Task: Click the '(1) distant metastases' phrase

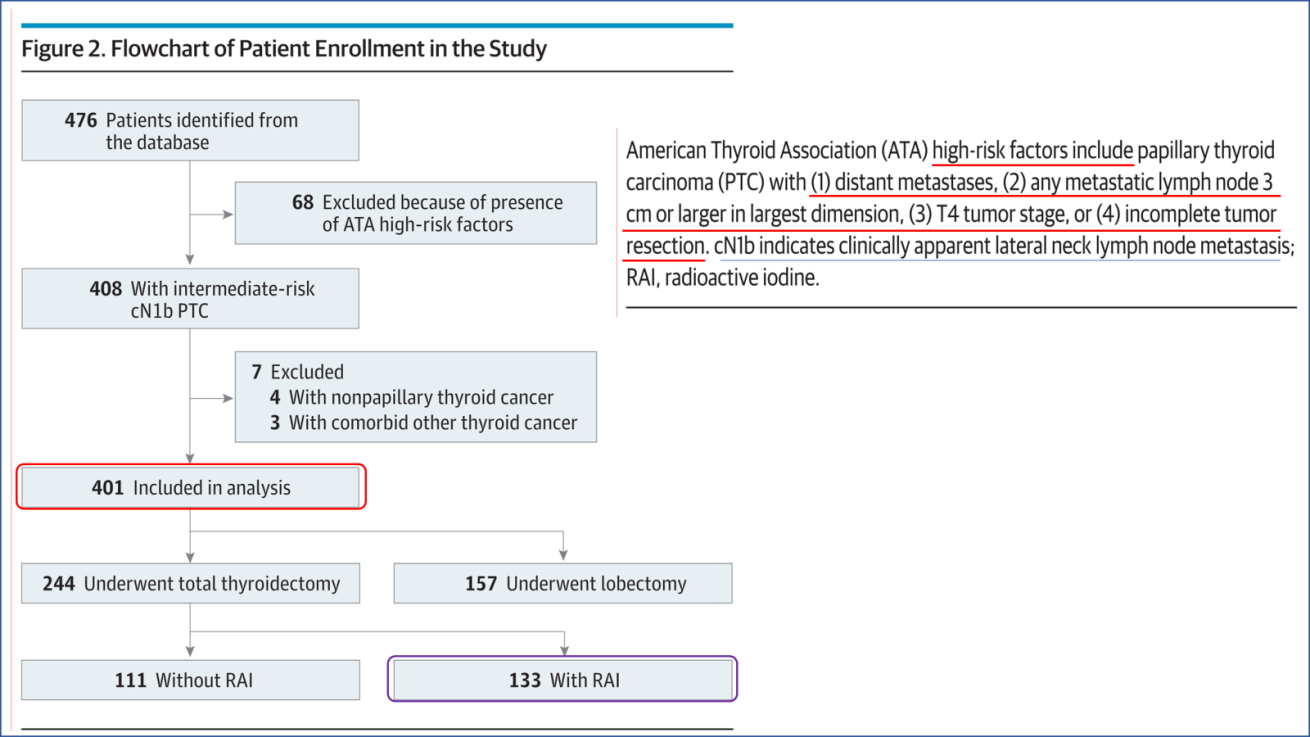Action: (901, 183)
